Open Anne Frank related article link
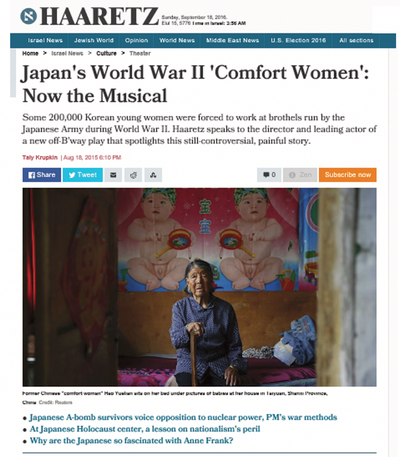Viewport: 400px width, 457px height. (x=131, y=441)
